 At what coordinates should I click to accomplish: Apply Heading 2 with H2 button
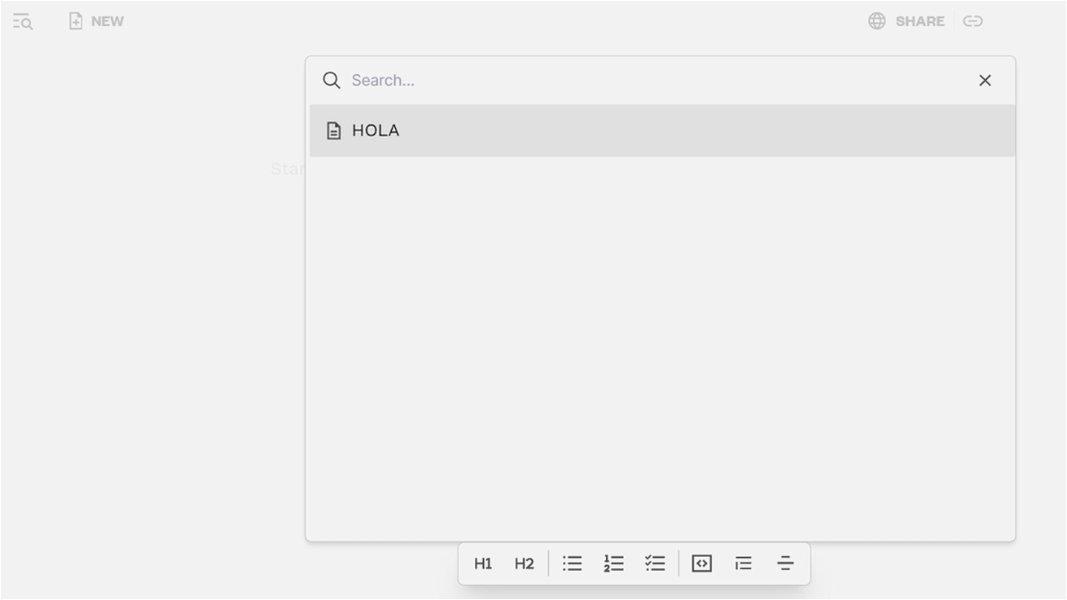pos(524,563)
